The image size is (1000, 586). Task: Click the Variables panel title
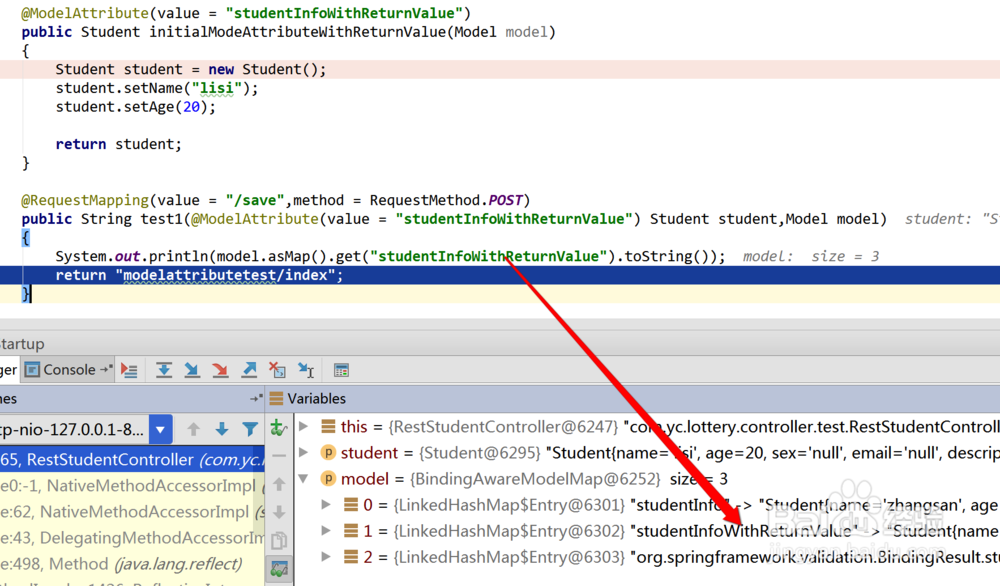(316, 399)
